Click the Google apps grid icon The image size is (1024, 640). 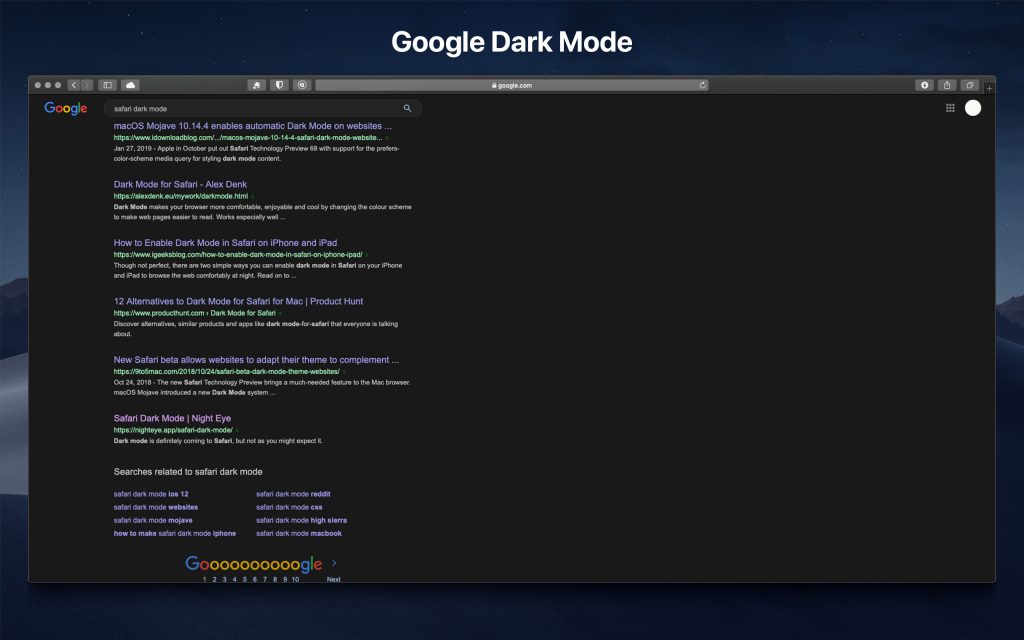pos(948,108)
